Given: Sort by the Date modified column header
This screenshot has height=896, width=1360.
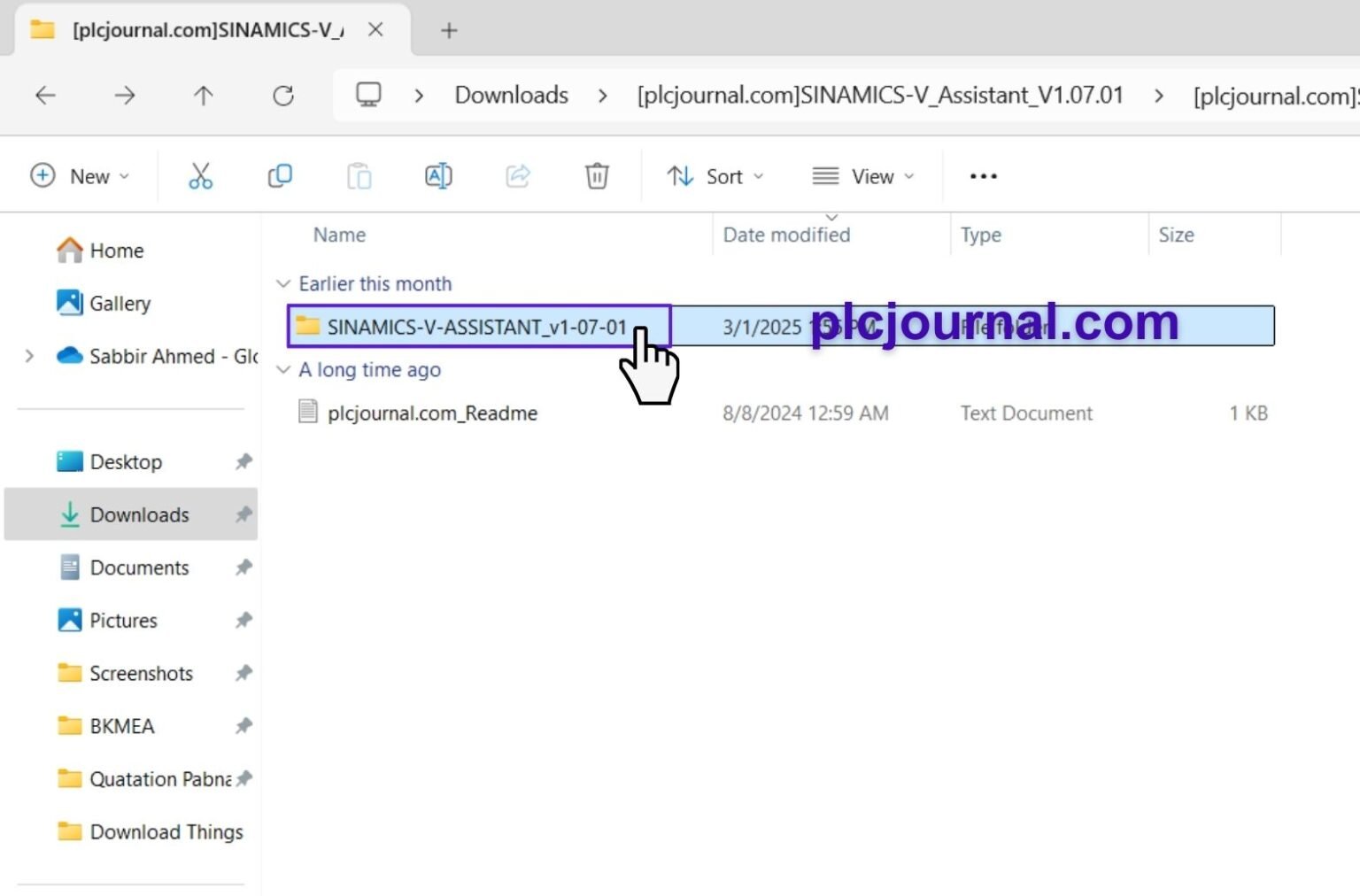Looking at the screenshot, I should point(786,236).
